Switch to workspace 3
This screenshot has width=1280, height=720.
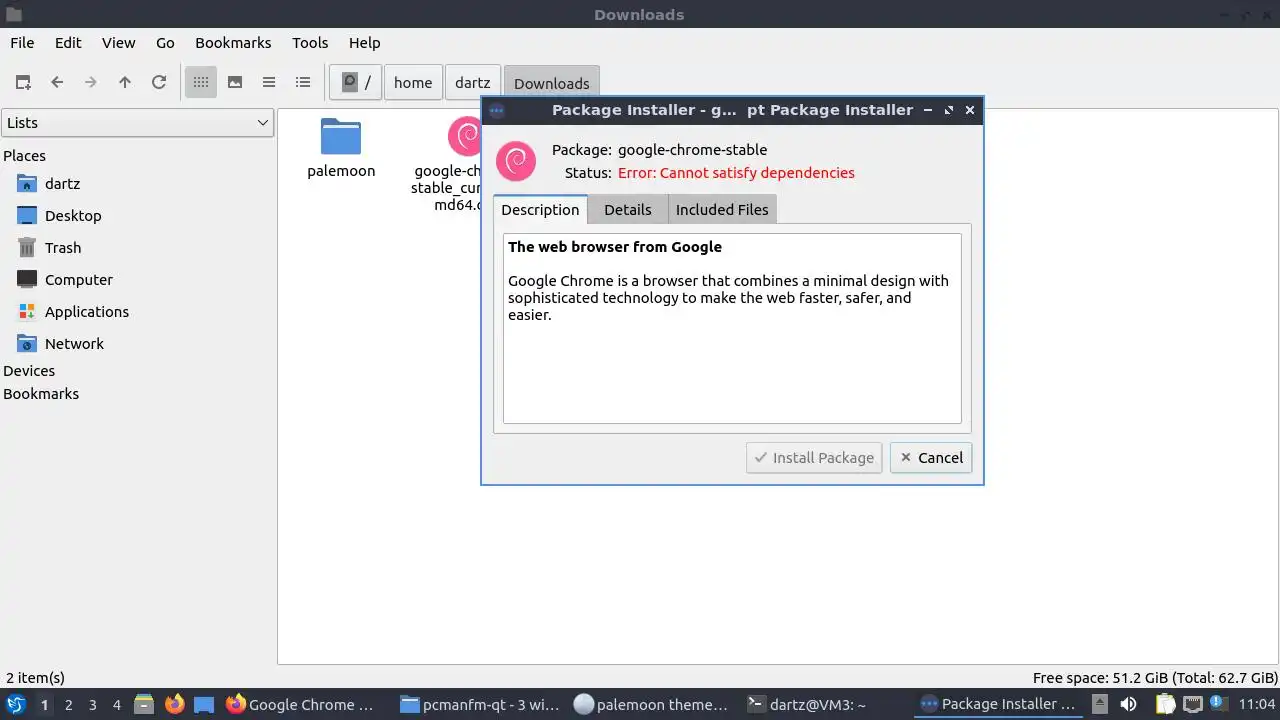pyautogui.click(x=93, y=705)
